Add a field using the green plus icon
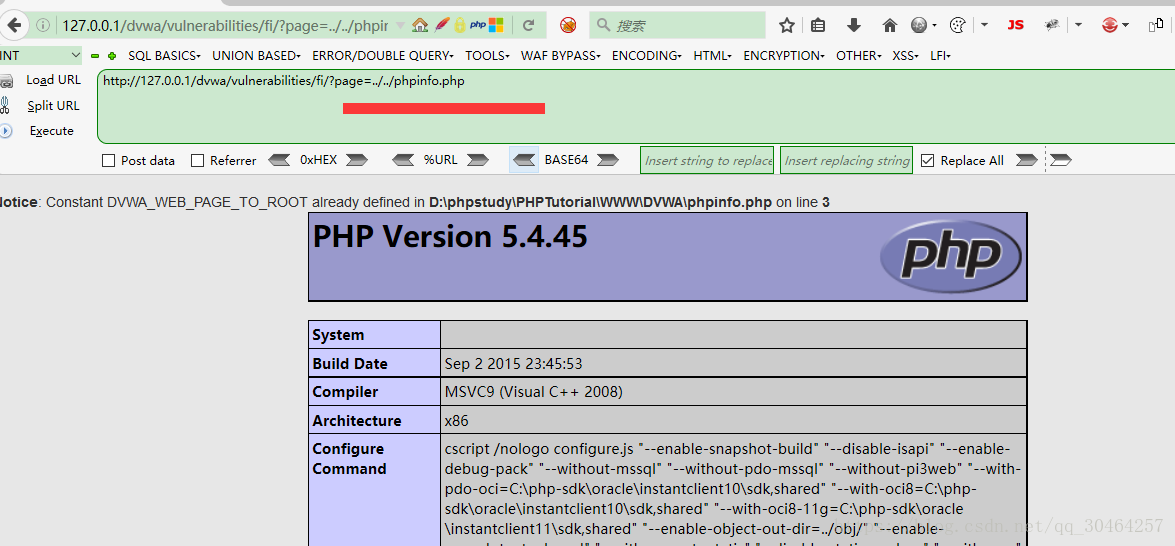The image size is (1175, 546). click(112, 56)
